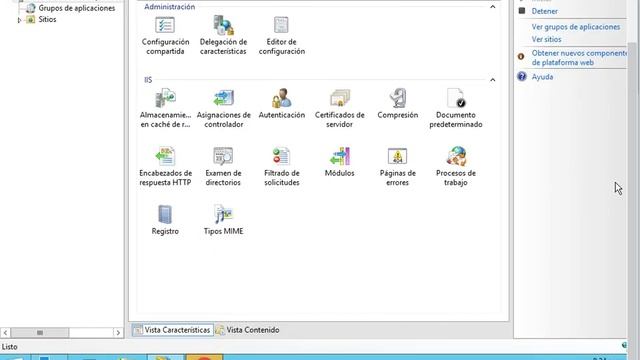Open Asignaciones de controlador
The image size is (640, 360).
[223, 109]
